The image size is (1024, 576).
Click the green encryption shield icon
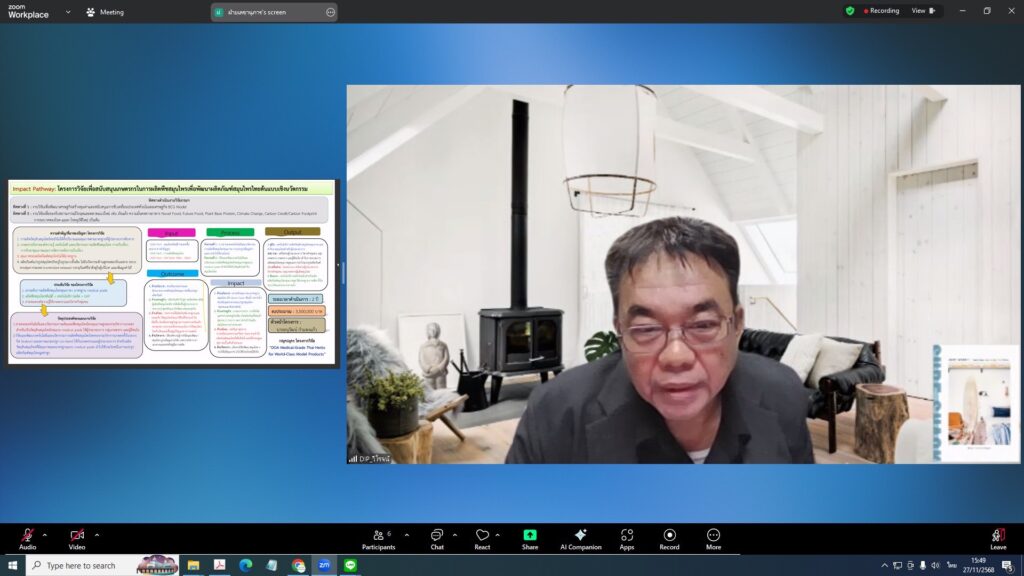pos(850,11)
